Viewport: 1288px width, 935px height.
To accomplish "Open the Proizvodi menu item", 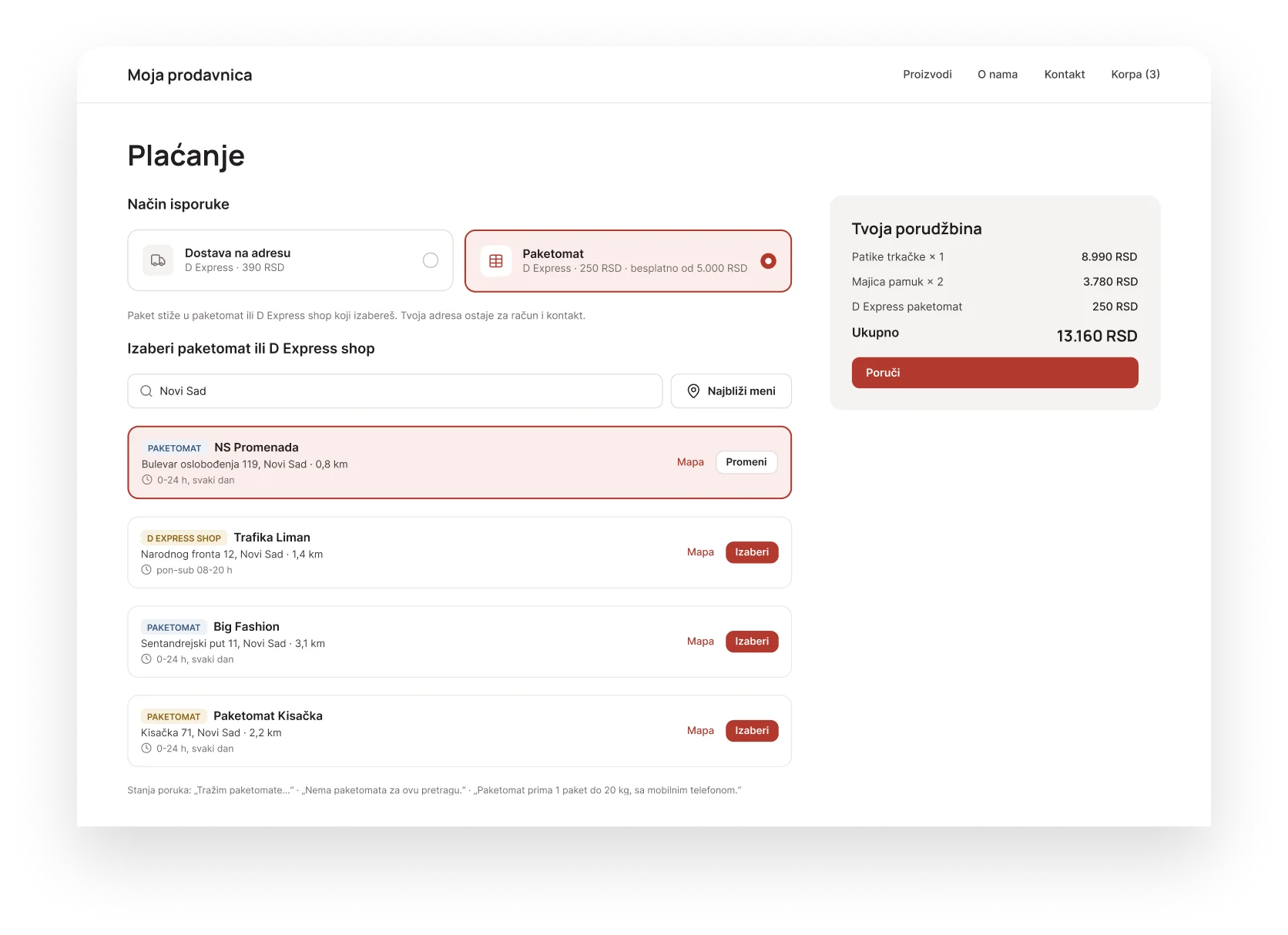I will coord(927,75).
